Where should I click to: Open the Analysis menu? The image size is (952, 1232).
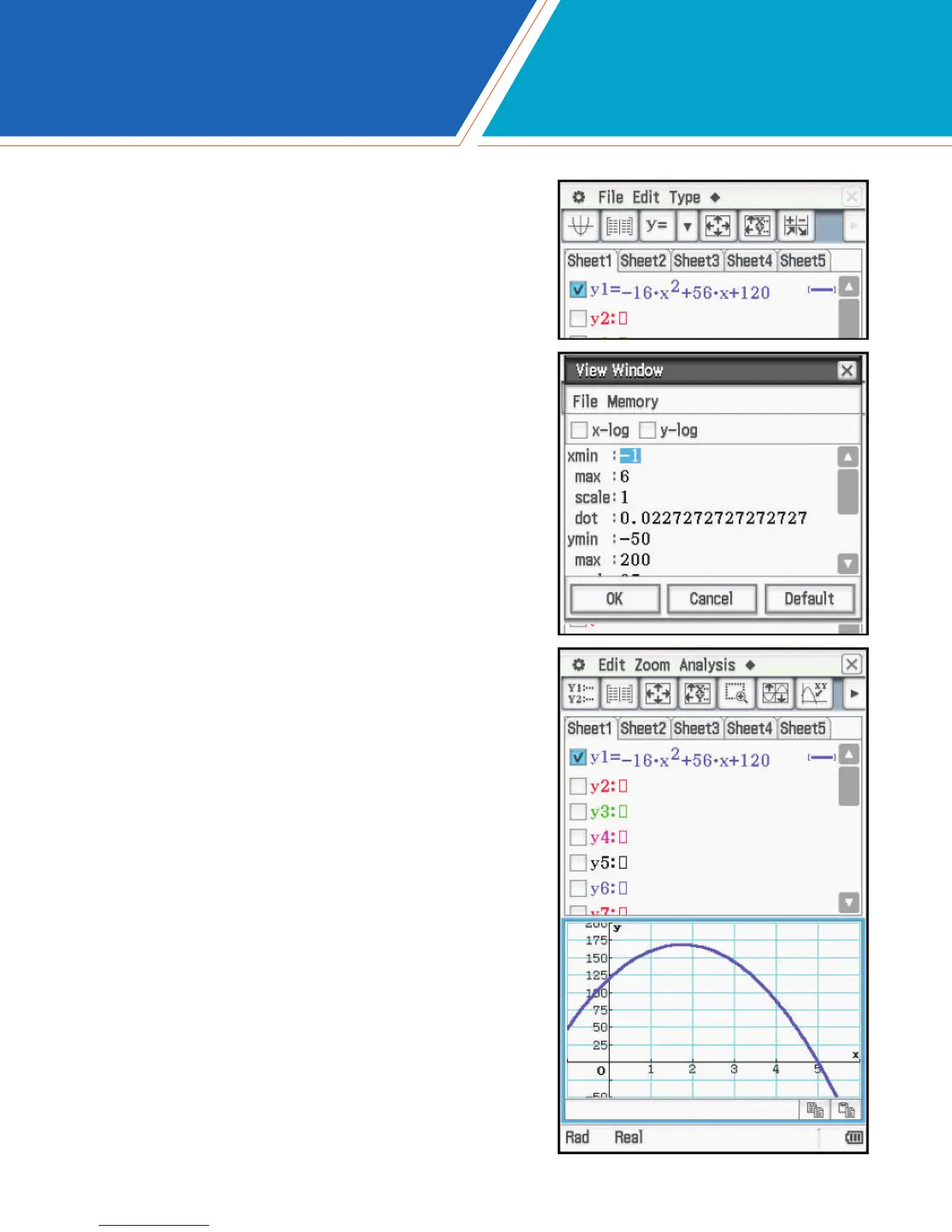[707, 665]
